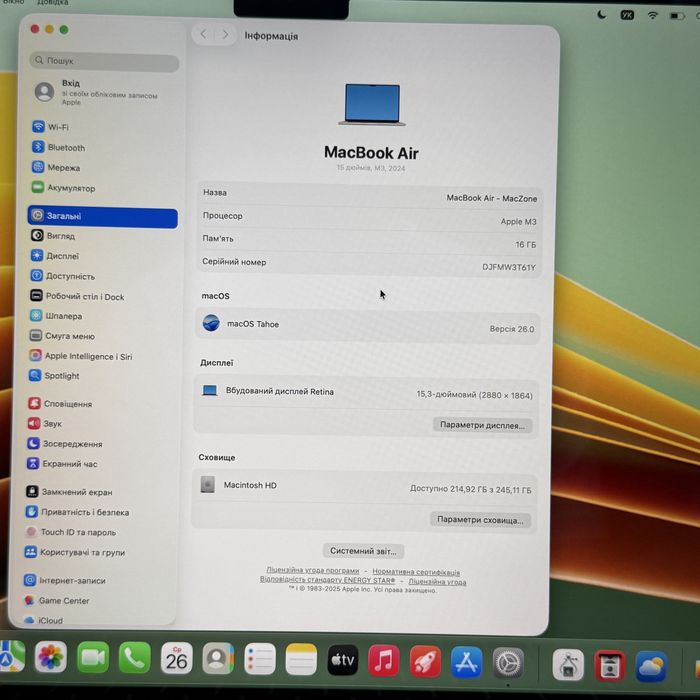
Task: Select Мережа in the sidebar
Action: [x=56, y=167]
